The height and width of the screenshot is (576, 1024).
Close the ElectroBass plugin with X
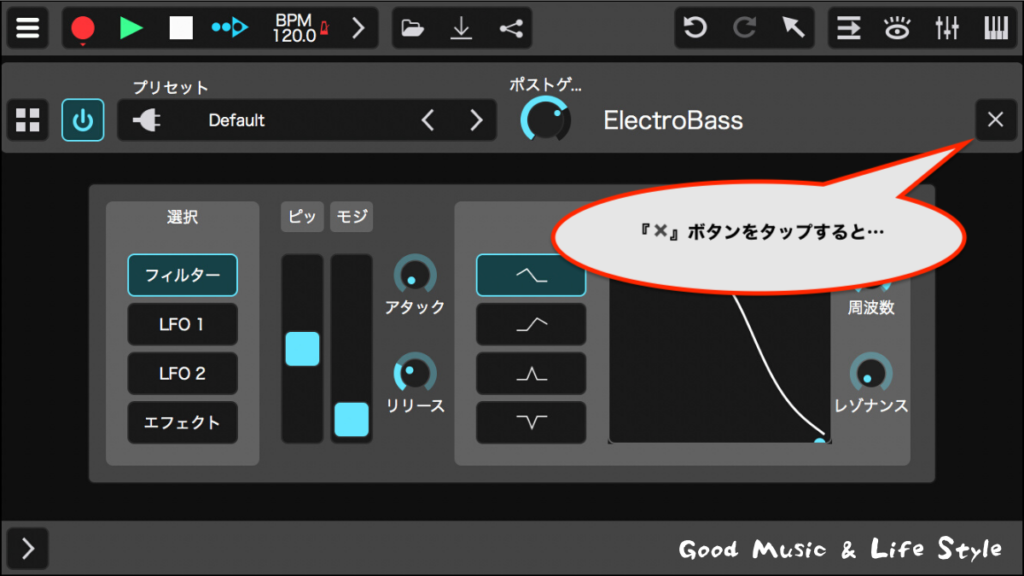pyautogui.click(x=995, y=120)
